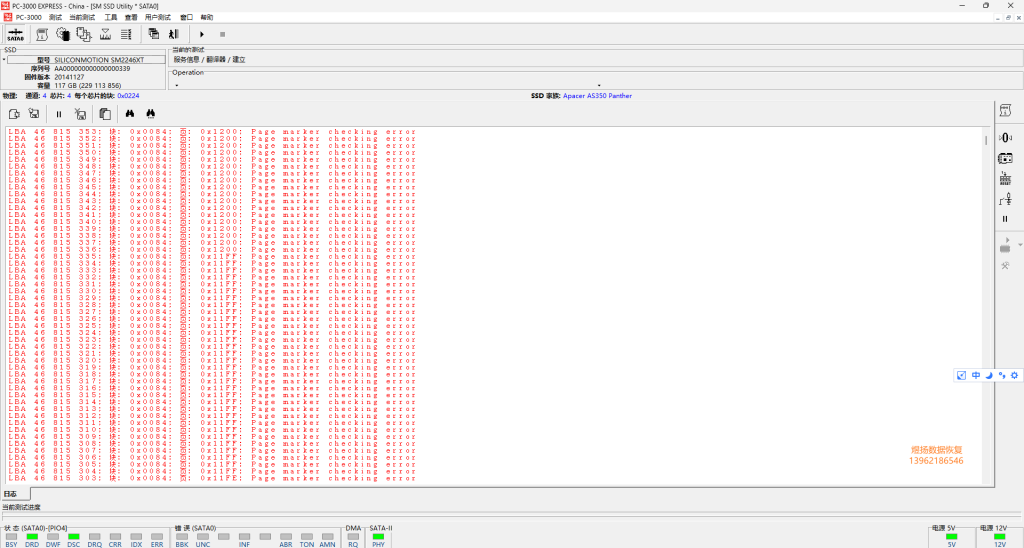Open the 查看 menu
Image resolution: width=1024 pixels, height=548 pixels.
(131, 18)
